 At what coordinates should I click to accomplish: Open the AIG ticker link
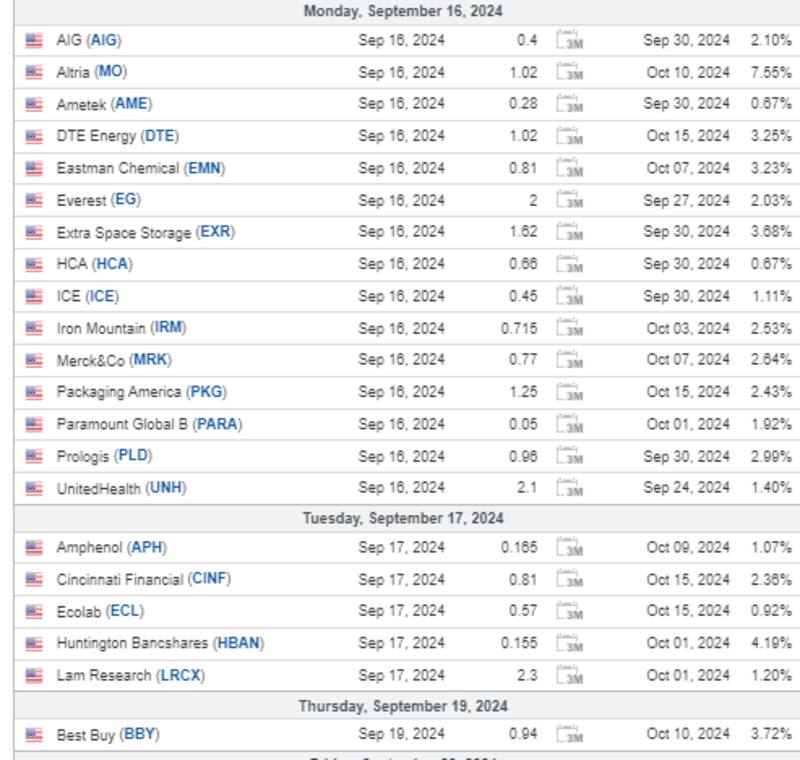click(x=104, y=41)
